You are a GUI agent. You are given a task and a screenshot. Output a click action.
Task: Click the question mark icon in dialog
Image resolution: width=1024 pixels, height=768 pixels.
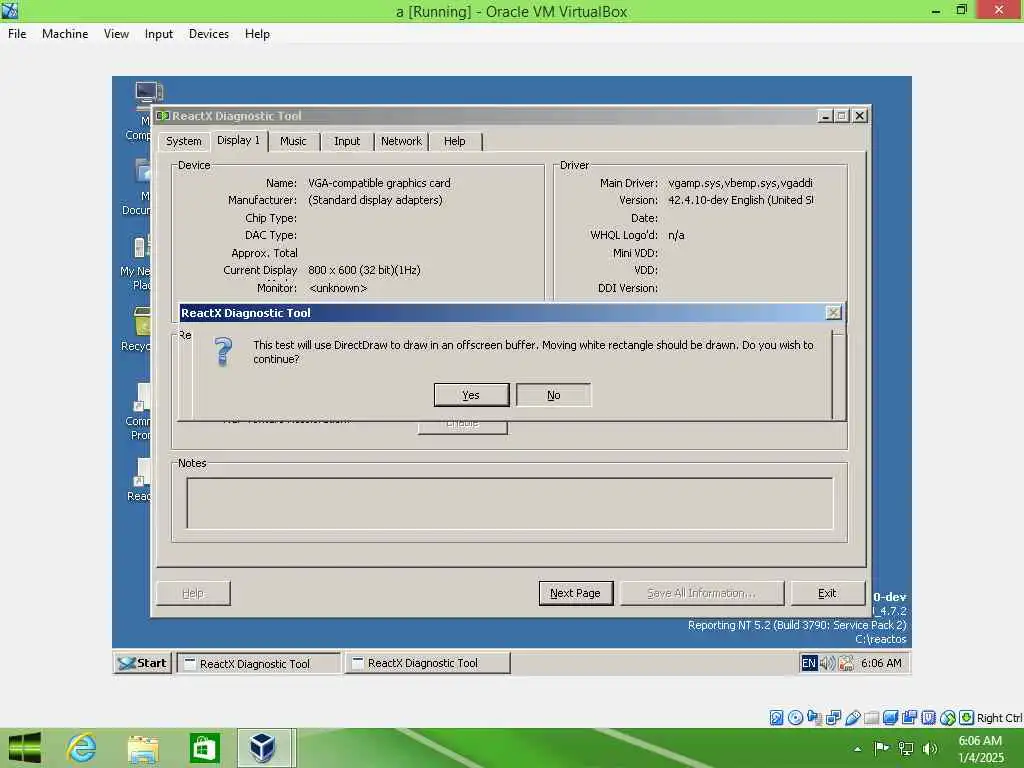coord(223,351)
